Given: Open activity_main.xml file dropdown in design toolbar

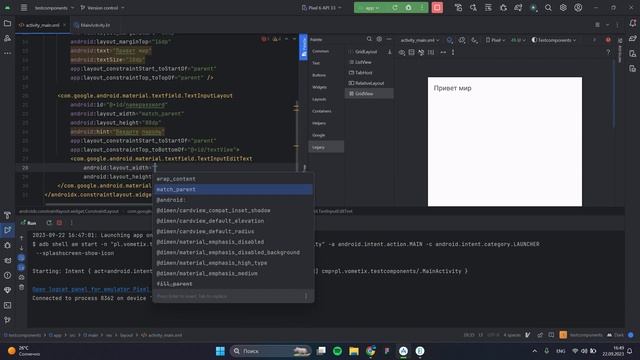Looking at the screenshot, I should click(x=420, y=40).
